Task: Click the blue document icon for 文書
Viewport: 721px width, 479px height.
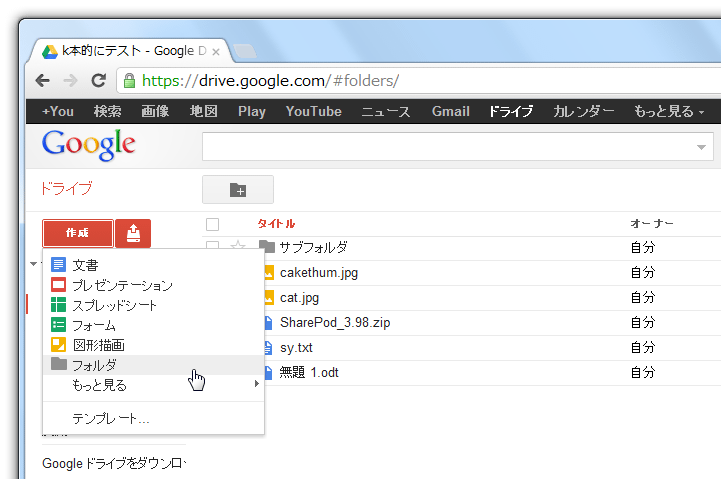Action: (x=58, y=264)
